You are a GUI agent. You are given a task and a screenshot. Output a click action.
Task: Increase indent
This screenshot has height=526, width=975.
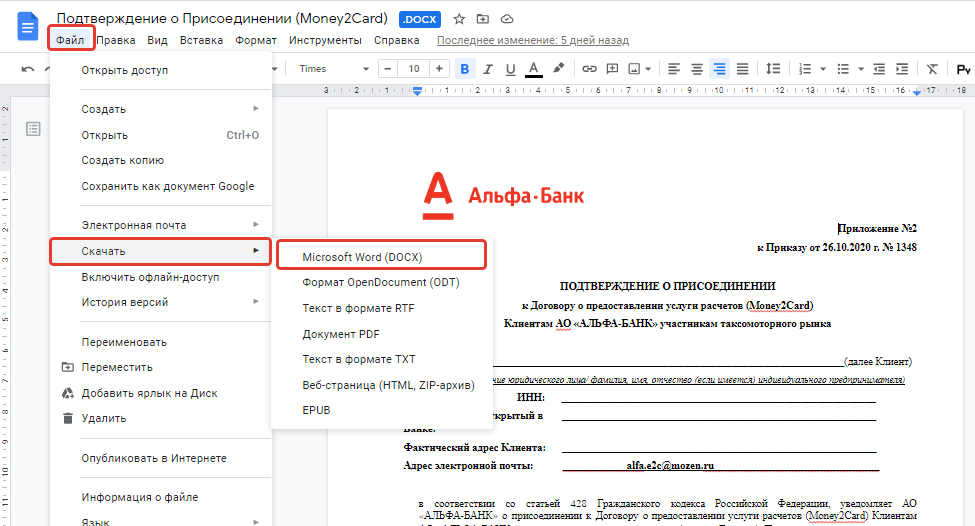point(902,69)
